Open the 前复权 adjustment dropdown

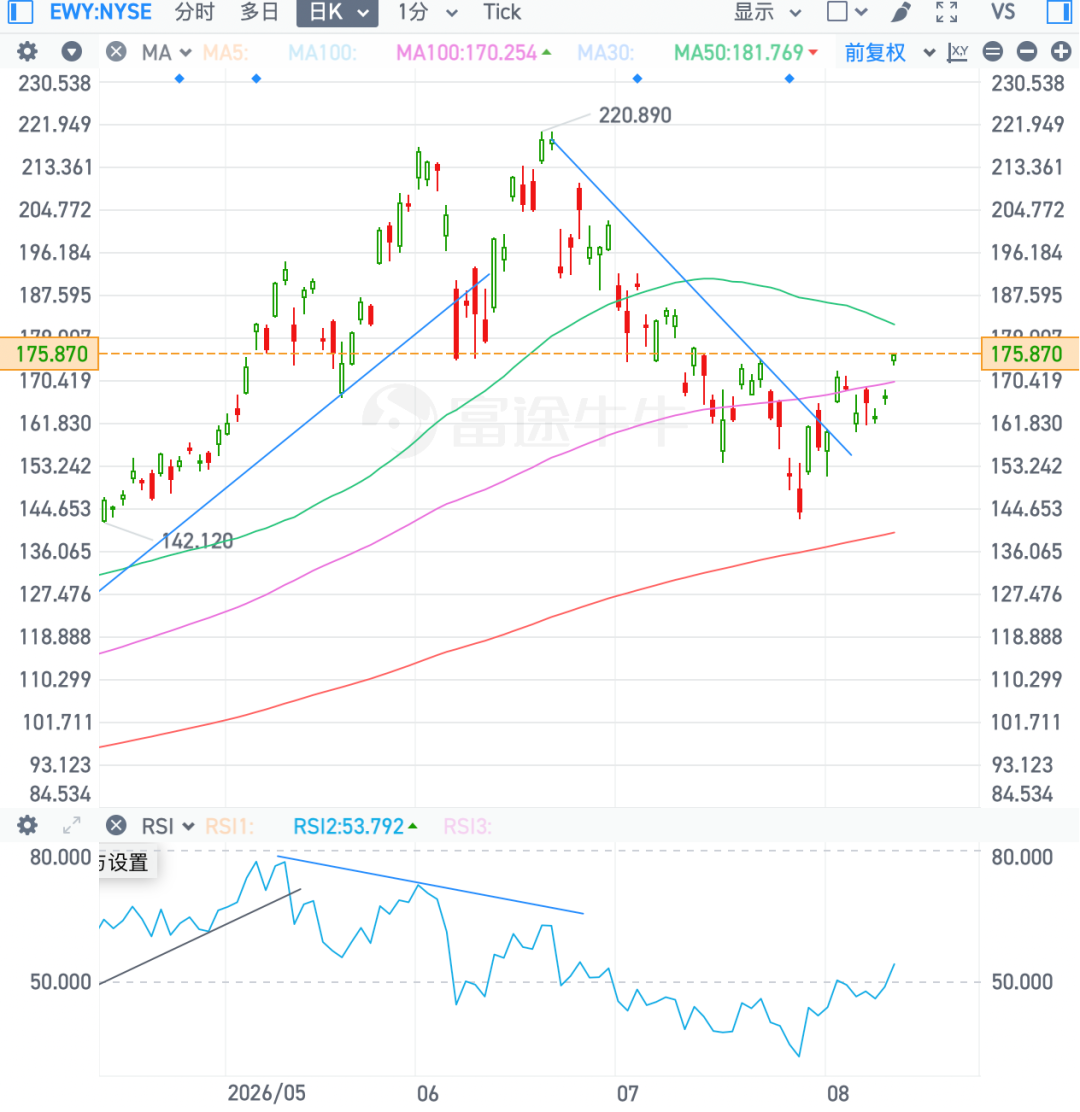coord(890,52)
